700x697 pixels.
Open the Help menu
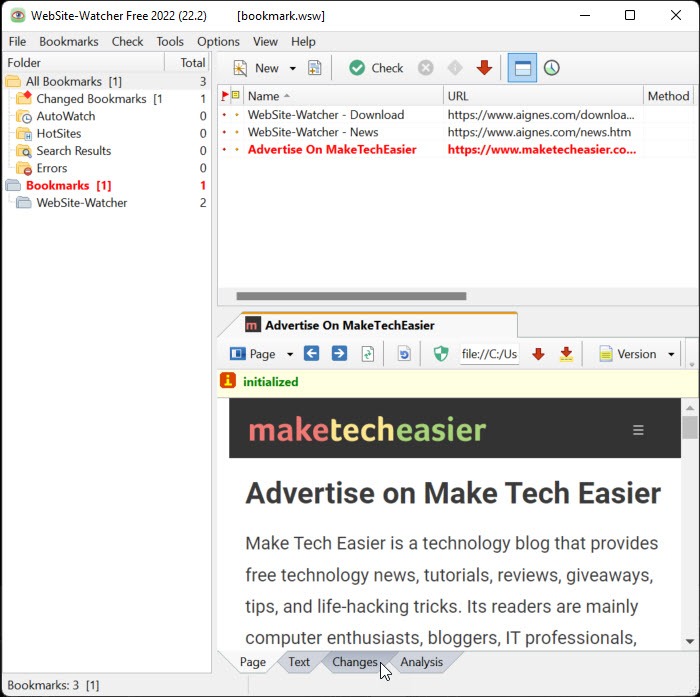coord(303,42)
